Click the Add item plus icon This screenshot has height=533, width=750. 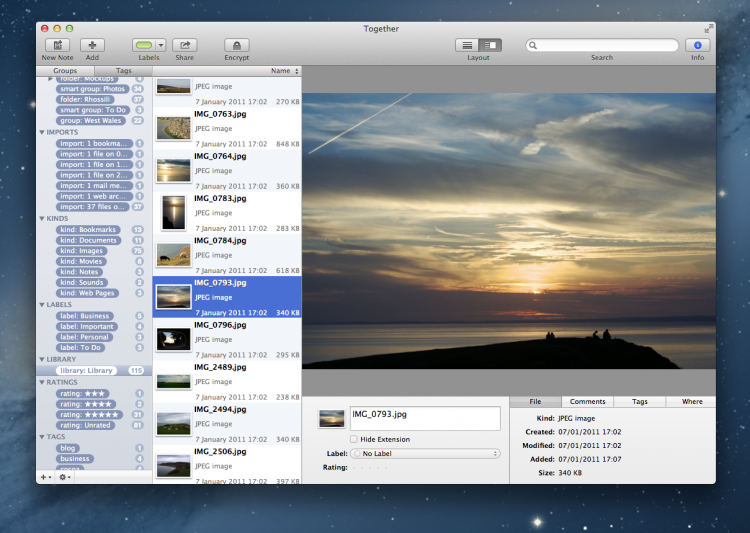92,45
